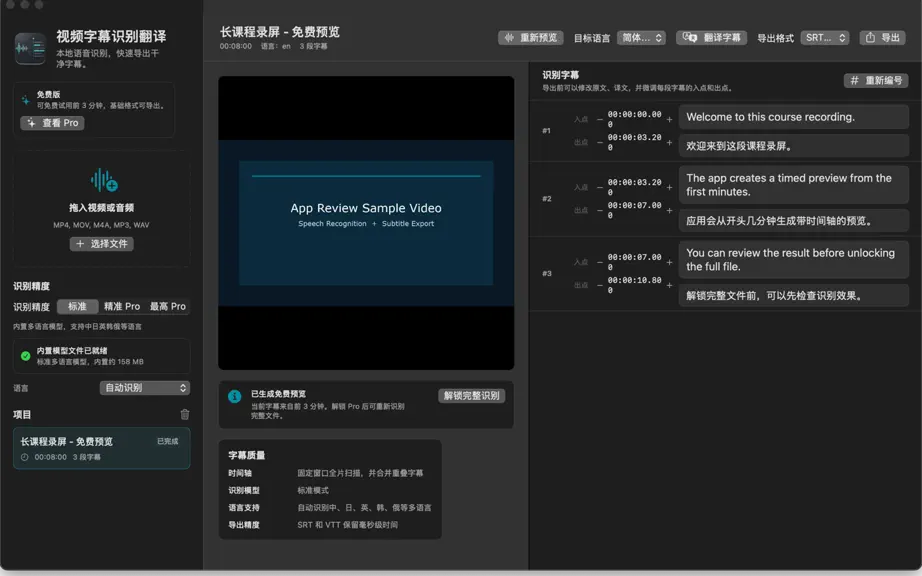Decrease subtitle #3 in-point with minus
922x576 pixels.
(x=600, y=262)
